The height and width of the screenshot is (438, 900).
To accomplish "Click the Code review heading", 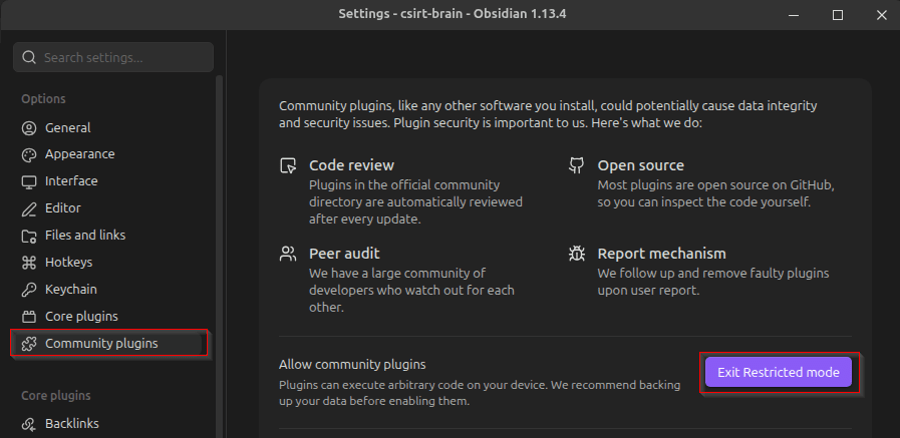I will (351, 165).
